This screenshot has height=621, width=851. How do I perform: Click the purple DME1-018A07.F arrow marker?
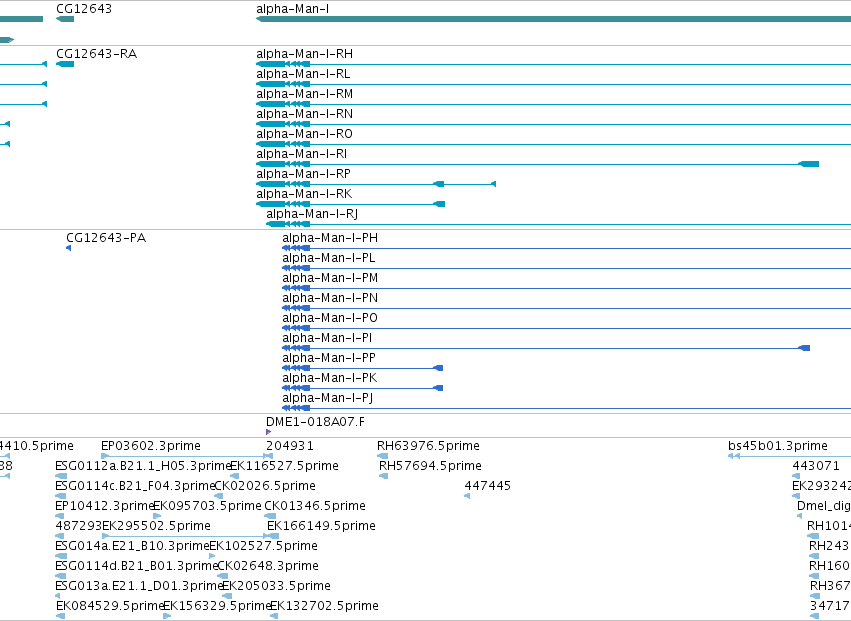coord(269,432)
